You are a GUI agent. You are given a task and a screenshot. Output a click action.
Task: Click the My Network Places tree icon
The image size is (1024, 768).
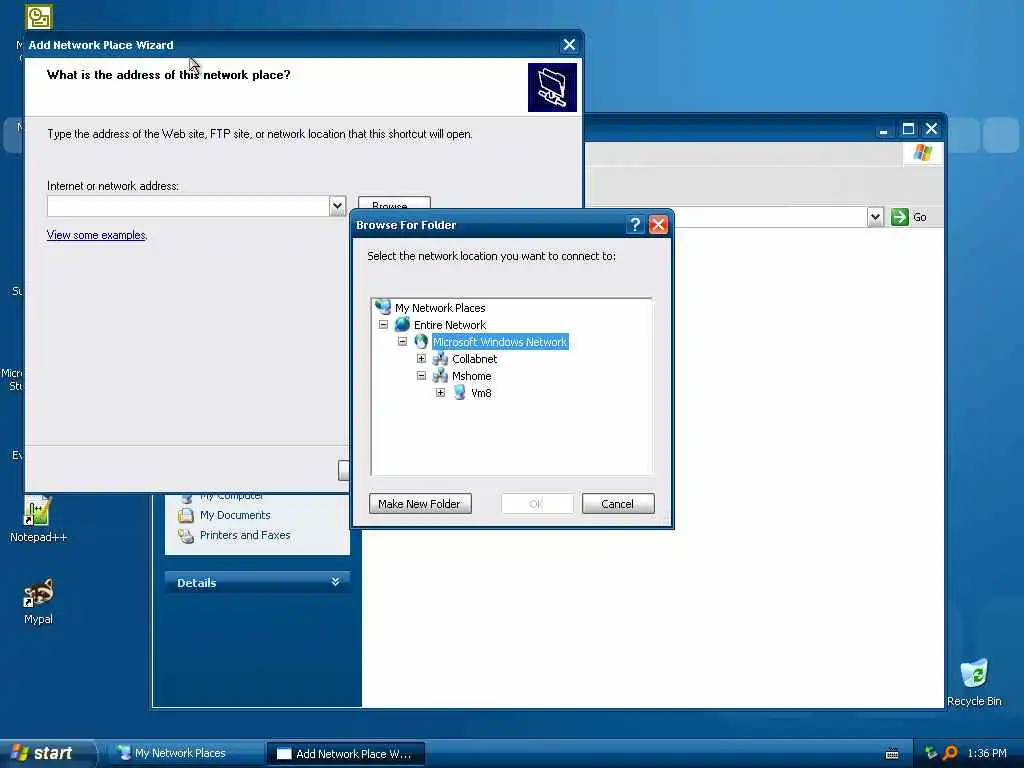(383, 307)
